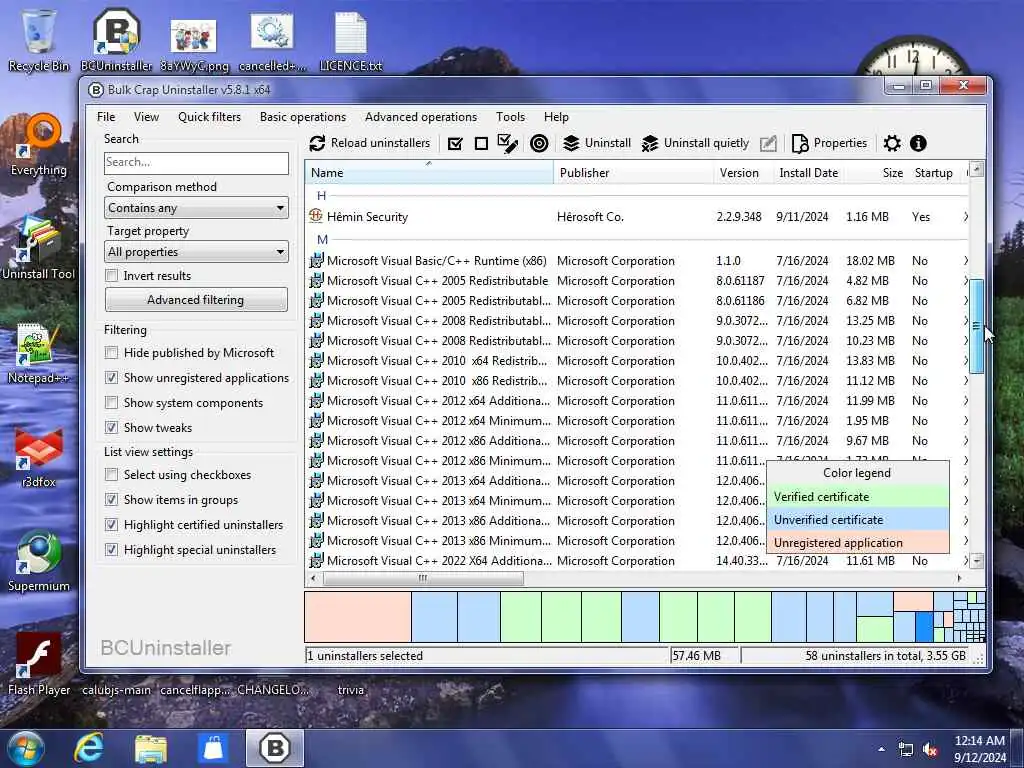Open Properties from the toolbar

coord(829,143)
